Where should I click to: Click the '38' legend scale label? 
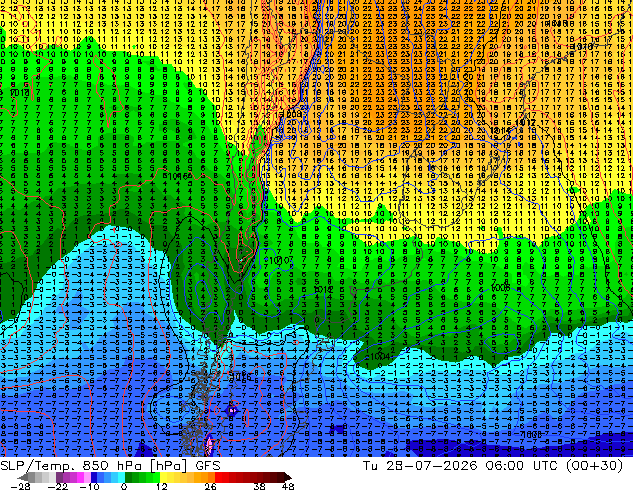[259, 486]
